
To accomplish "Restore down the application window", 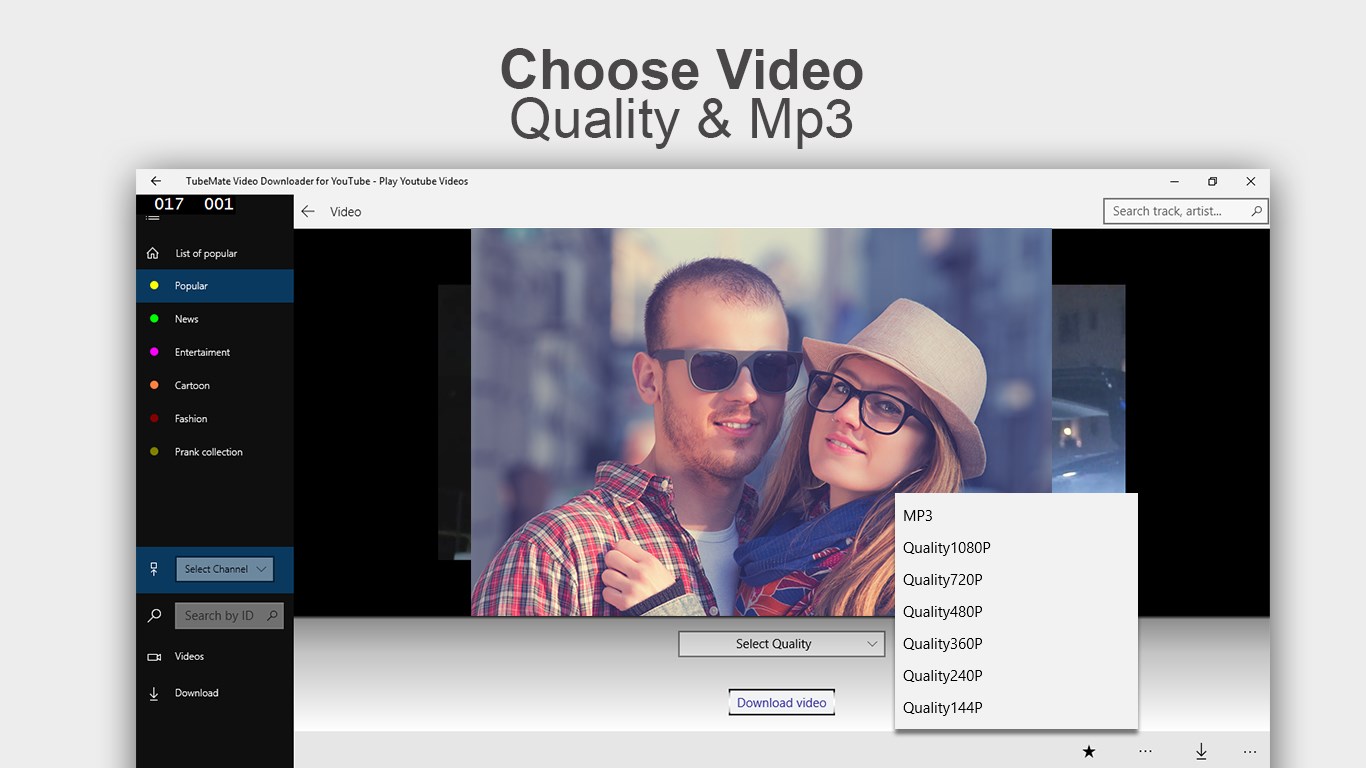I will 1212,181.
